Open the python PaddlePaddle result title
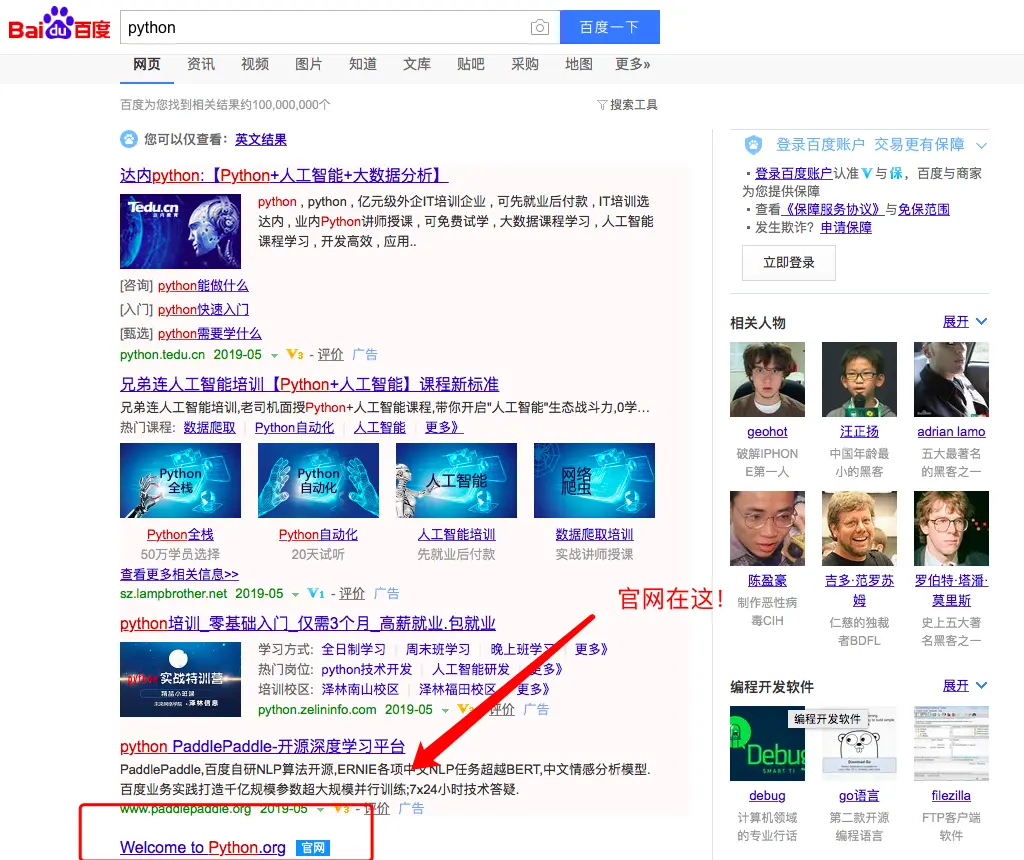This screenshot has height=860, width=1024. click(263, 746)
